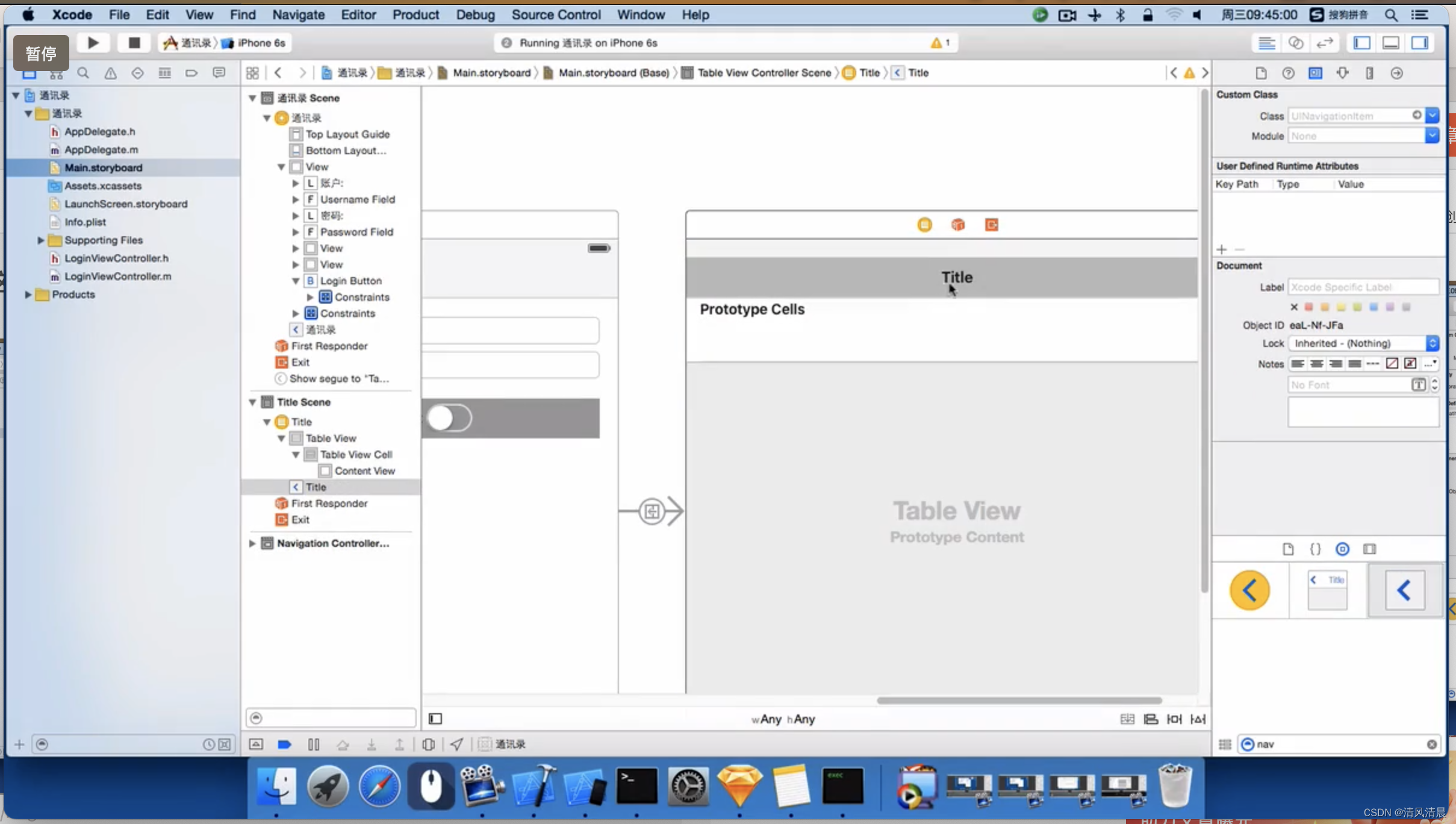Open the Report navigator

tap(219, 73)
